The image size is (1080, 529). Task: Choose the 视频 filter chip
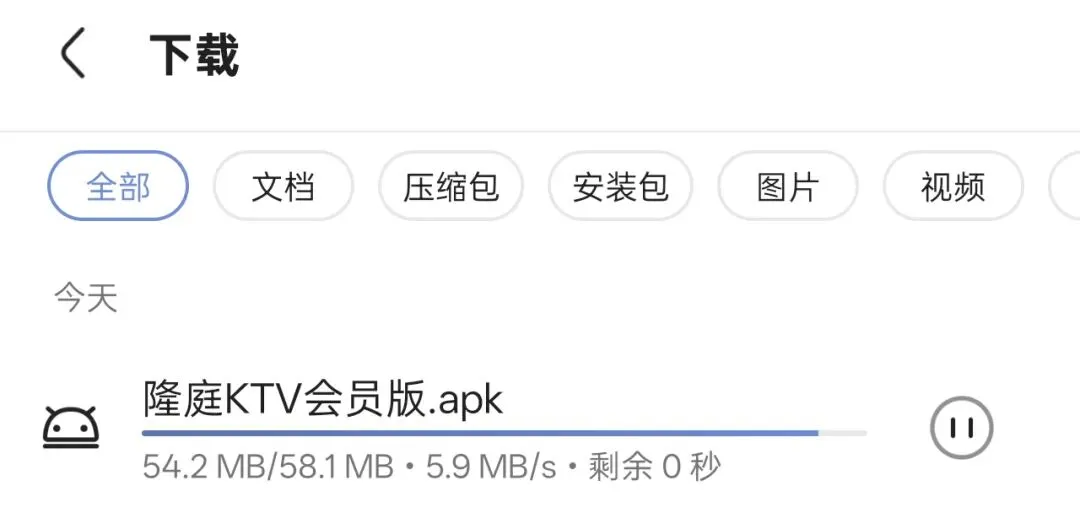(x=953, y=186)
